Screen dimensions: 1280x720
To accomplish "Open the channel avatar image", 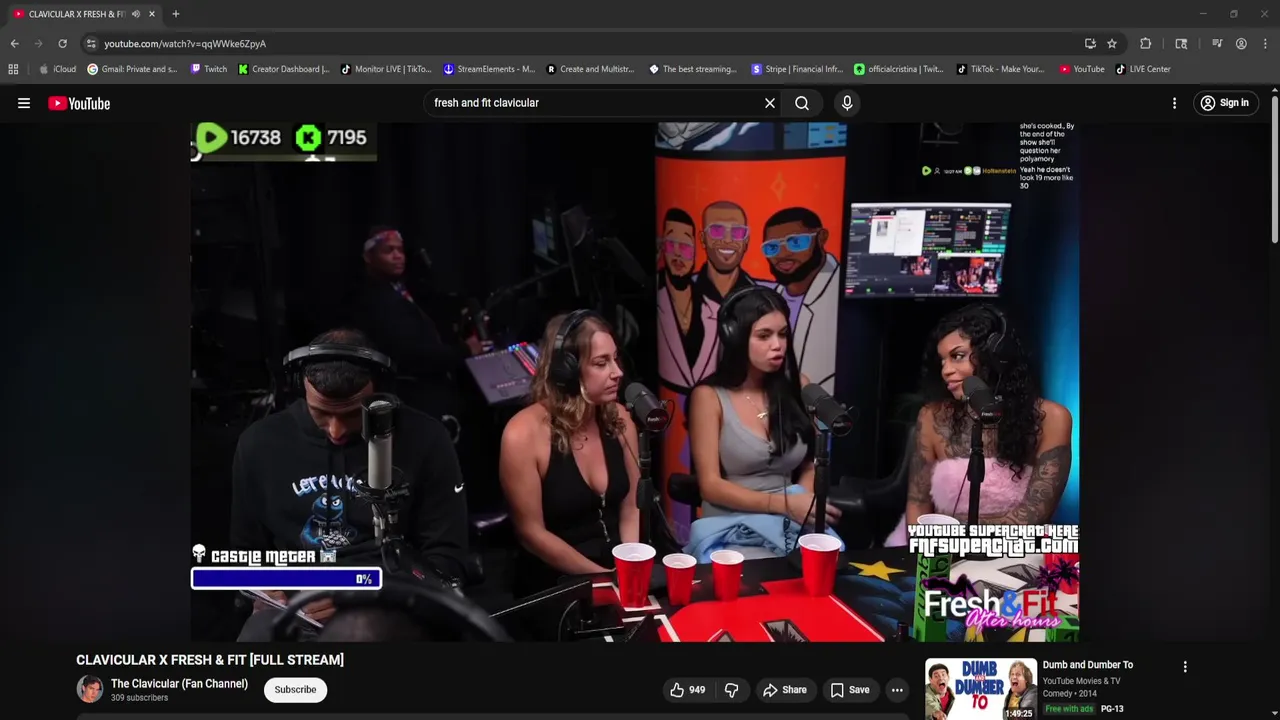I will [90, 690].
